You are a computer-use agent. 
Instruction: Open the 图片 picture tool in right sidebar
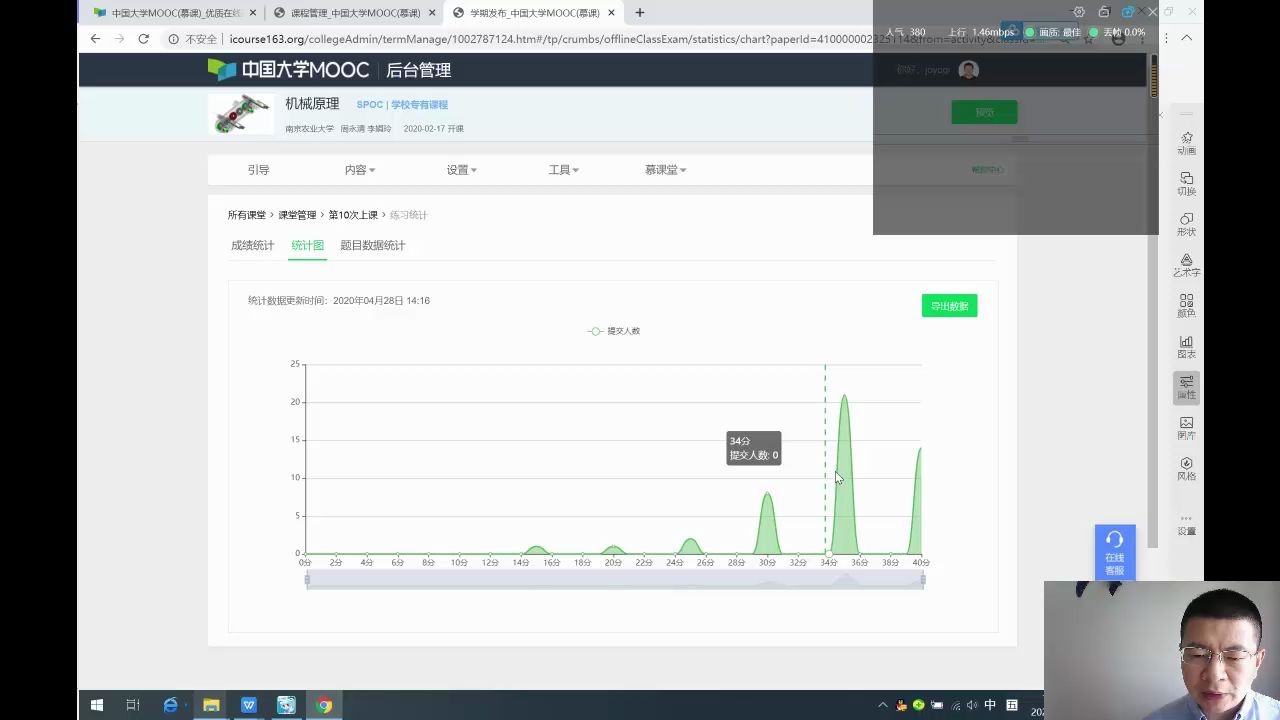click(x=1186, y=428)
